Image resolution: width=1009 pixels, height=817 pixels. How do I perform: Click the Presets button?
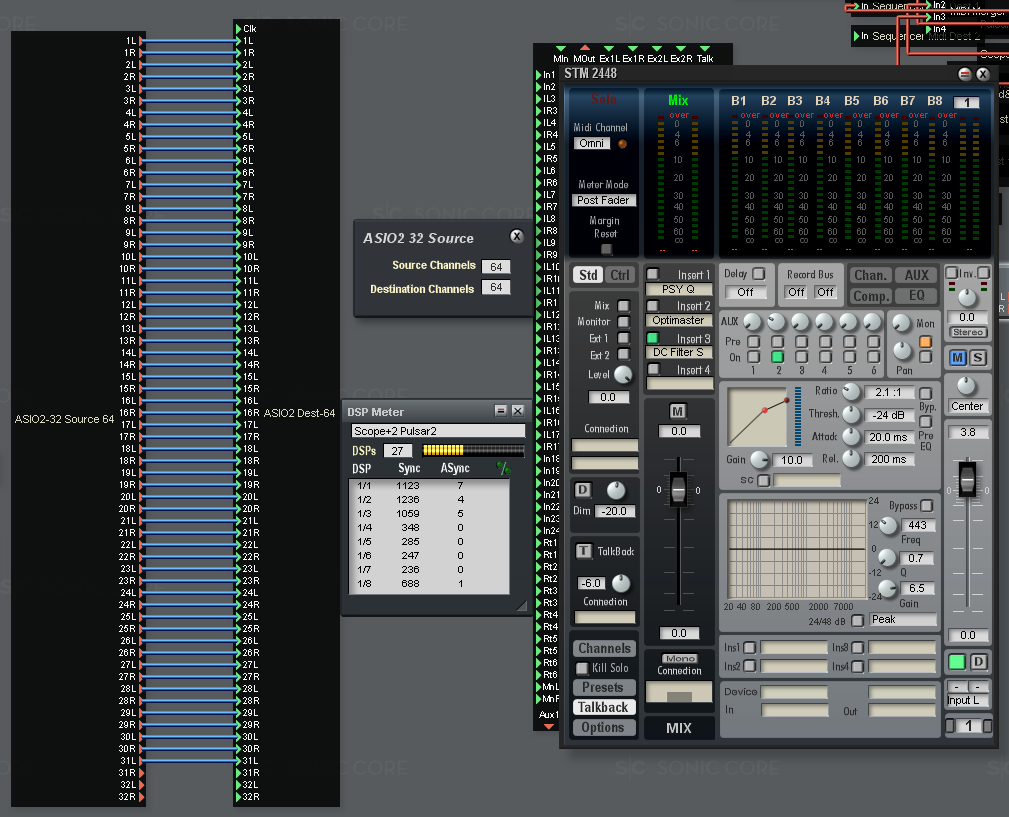click(603, 688)
